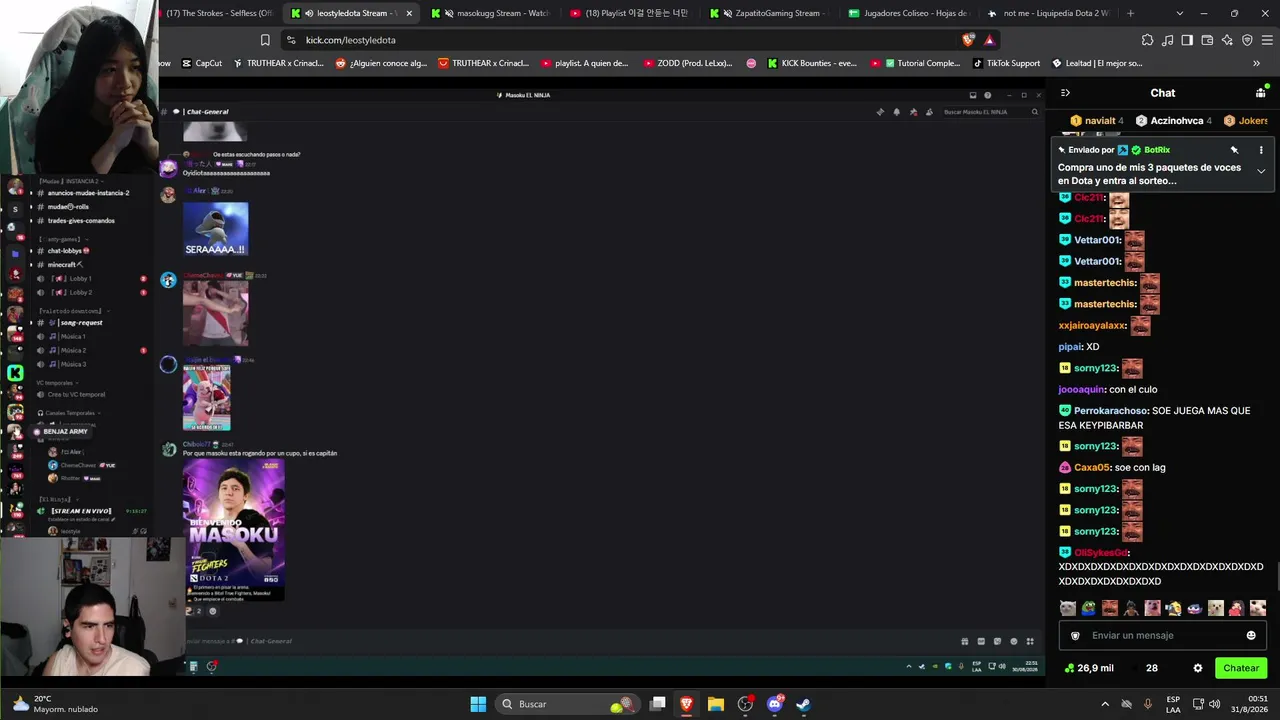Open Brave Rewards triangle icon
1280x720 pixels.
(989, 40)
